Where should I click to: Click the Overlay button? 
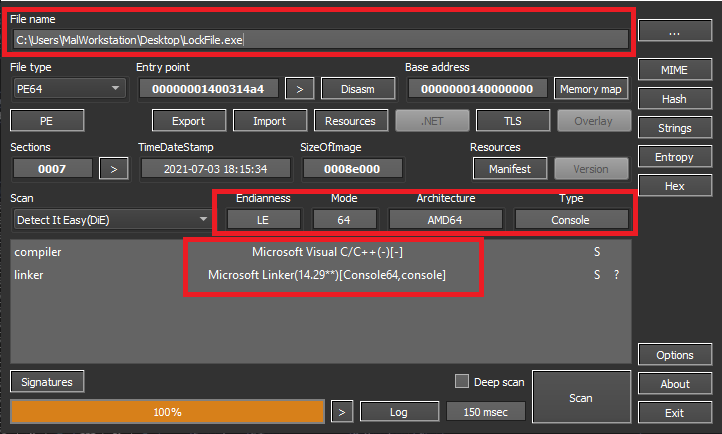594,121
